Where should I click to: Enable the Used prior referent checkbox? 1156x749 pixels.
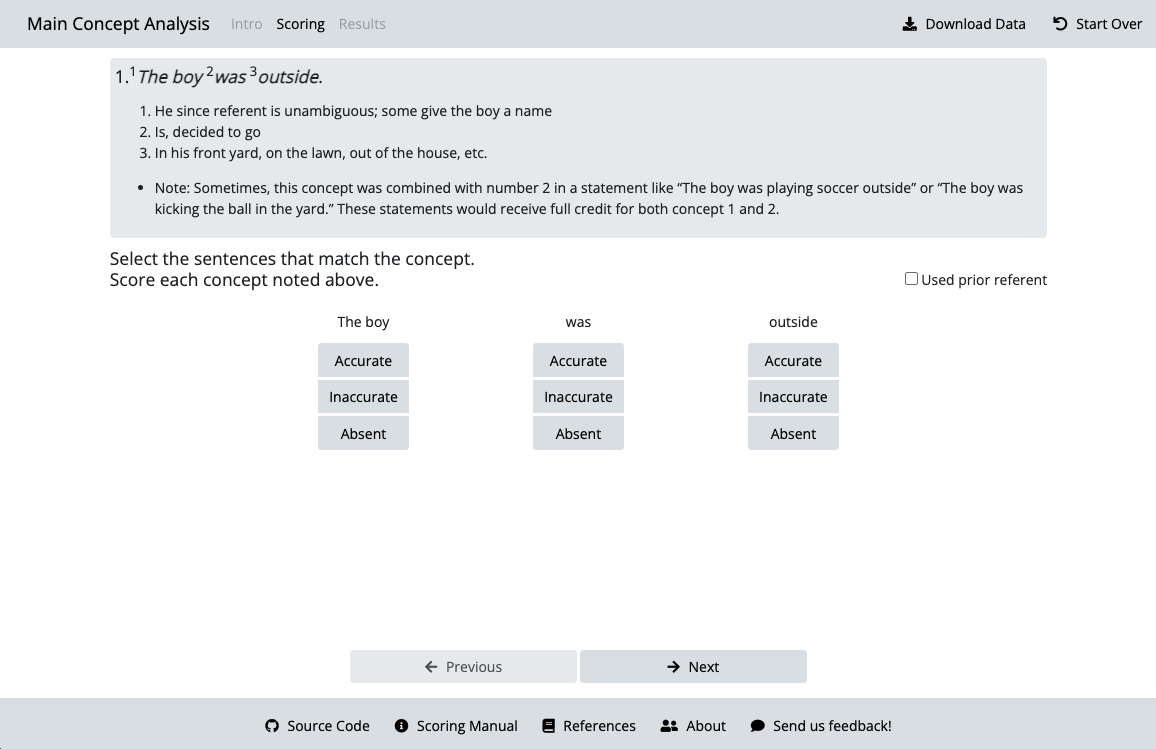coord(911,279)
